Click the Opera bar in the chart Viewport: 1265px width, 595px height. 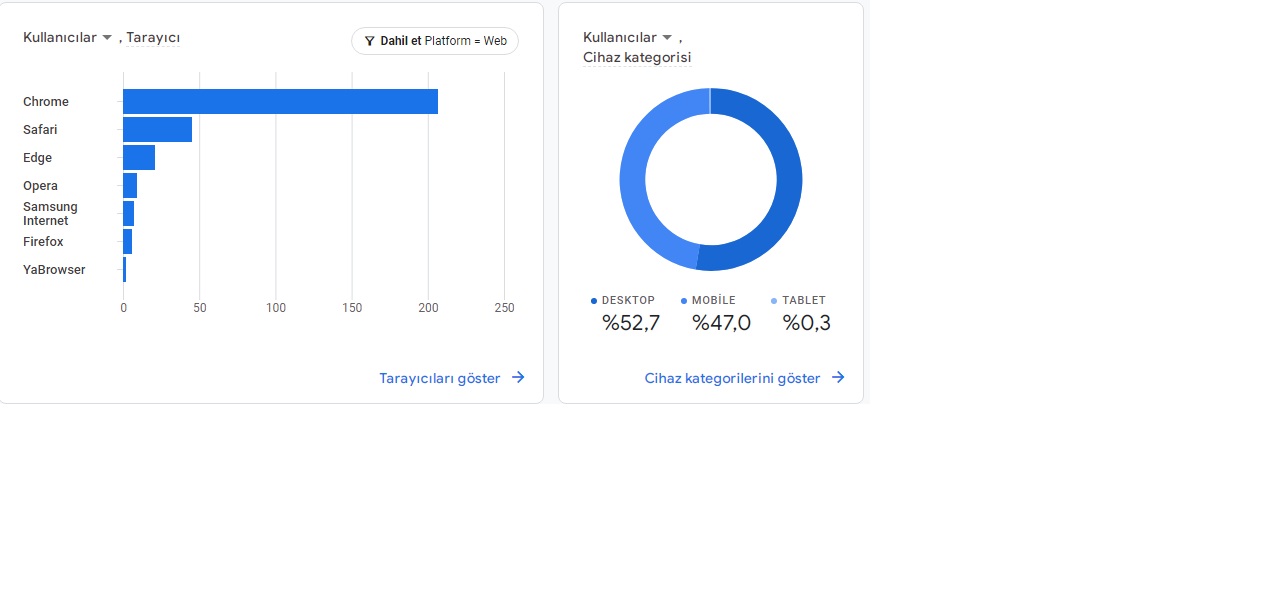point(130,185)
